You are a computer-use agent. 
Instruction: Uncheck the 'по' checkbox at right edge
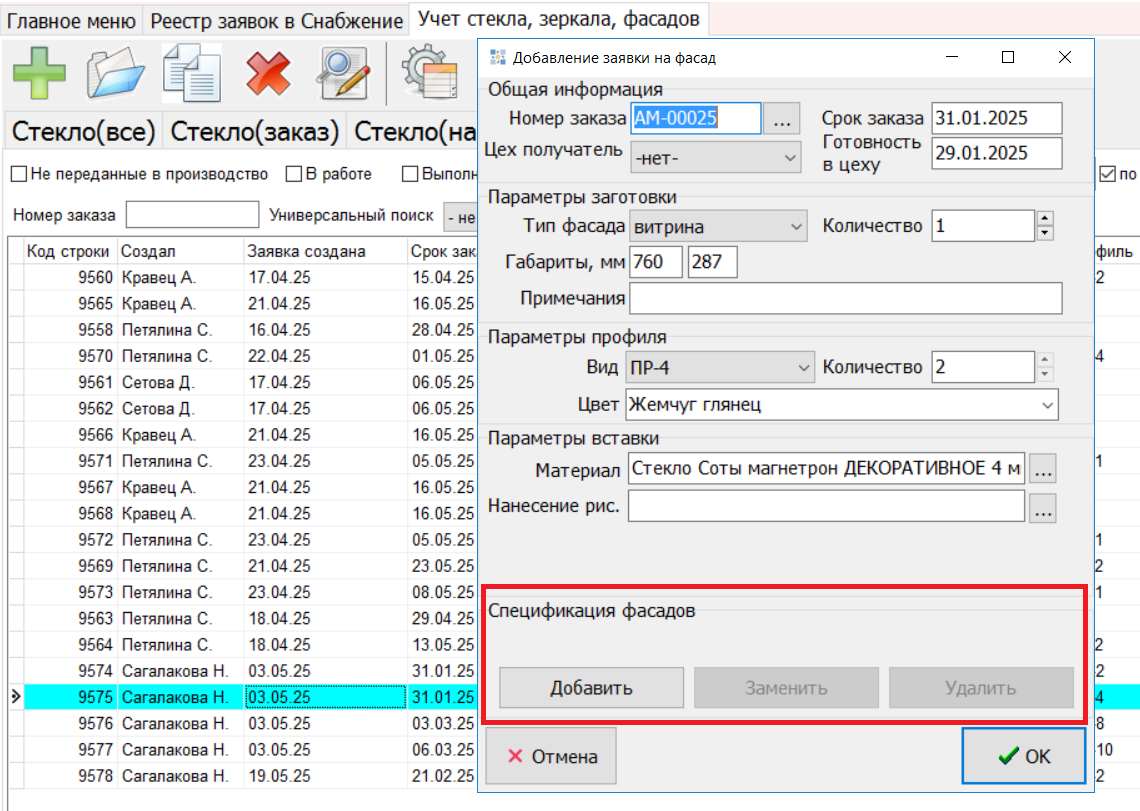click(1107, 174)
